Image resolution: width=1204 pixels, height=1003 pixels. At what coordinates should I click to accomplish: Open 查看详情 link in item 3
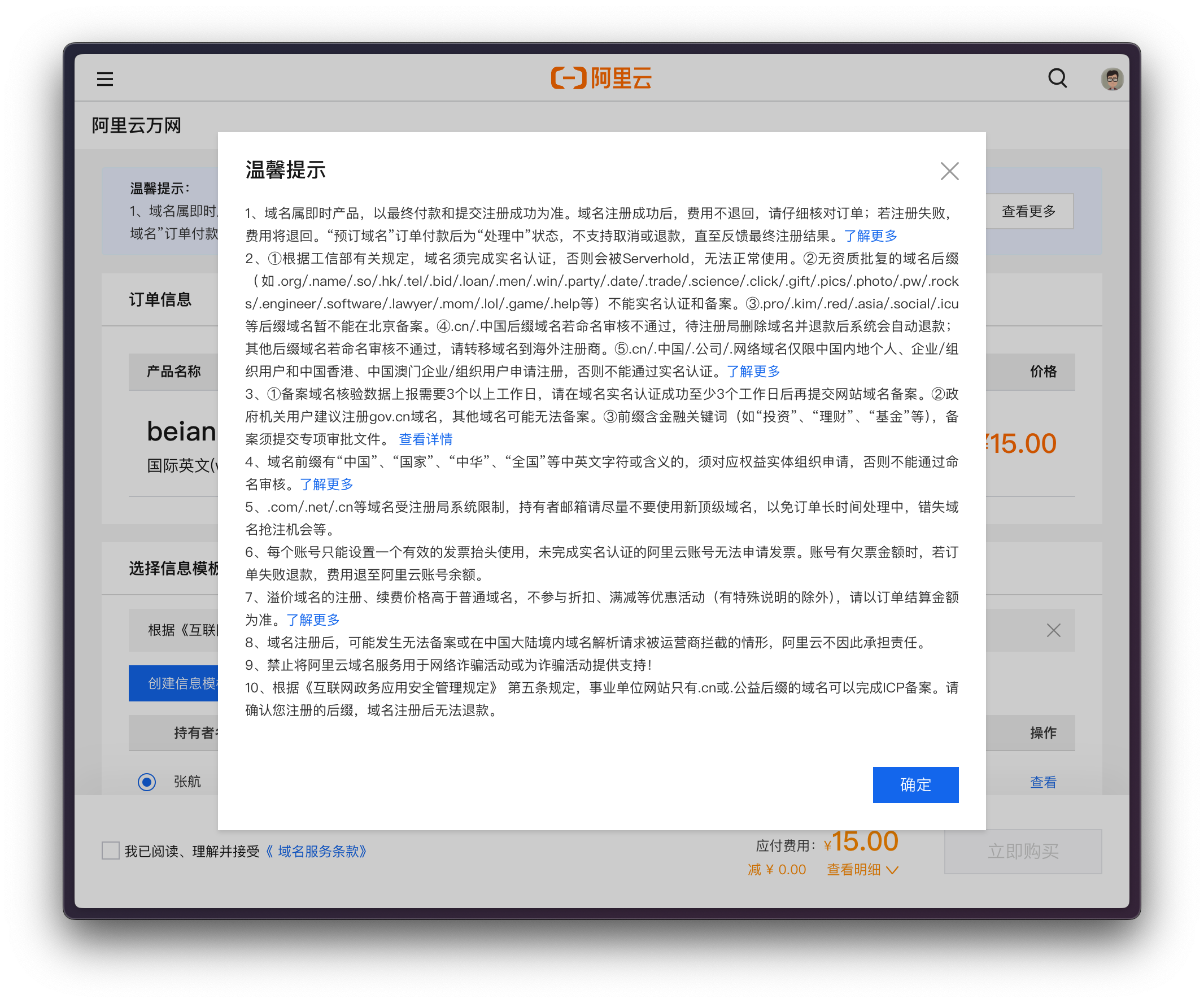425,439
